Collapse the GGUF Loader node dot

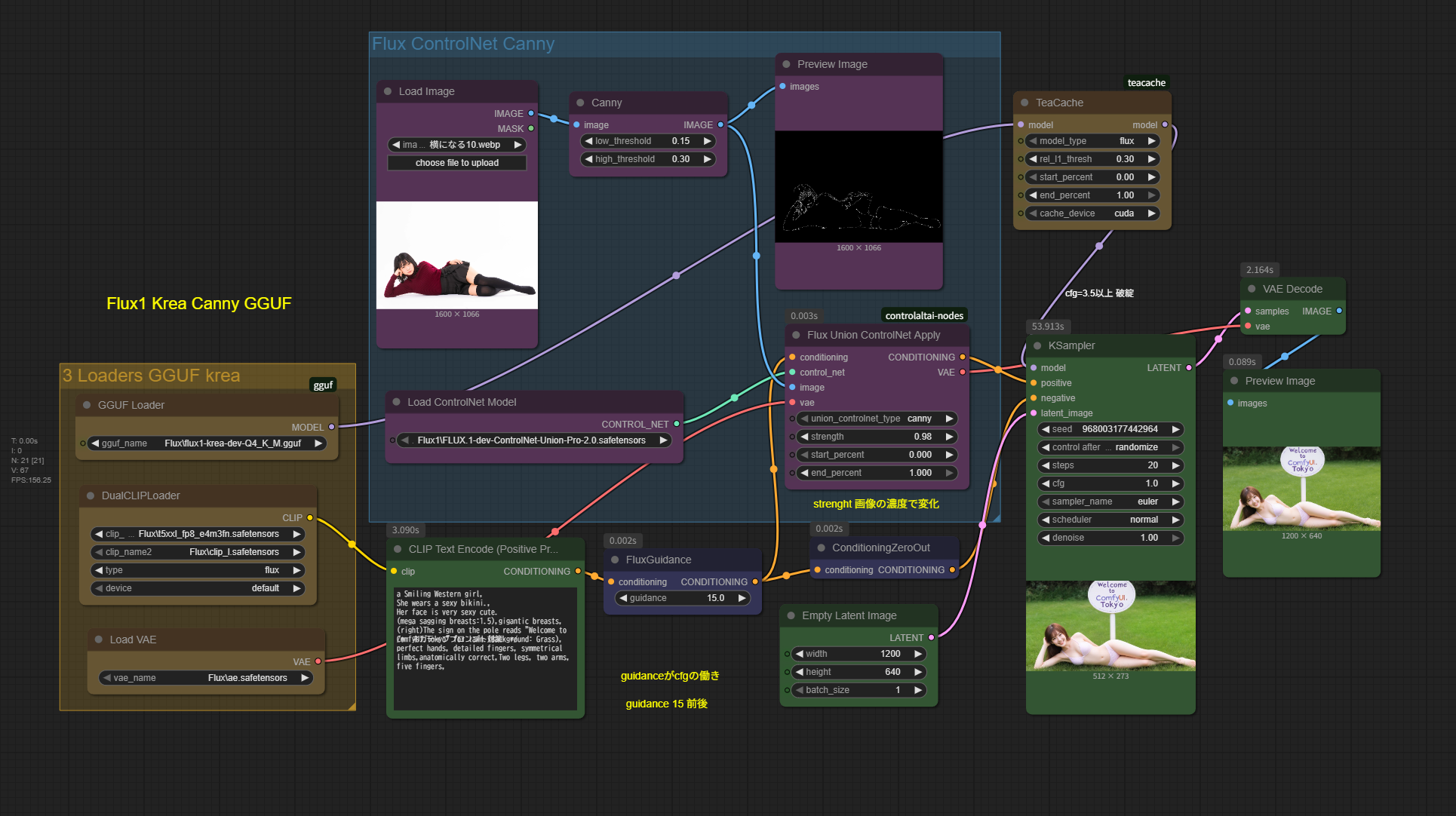(x=87, y=405)
